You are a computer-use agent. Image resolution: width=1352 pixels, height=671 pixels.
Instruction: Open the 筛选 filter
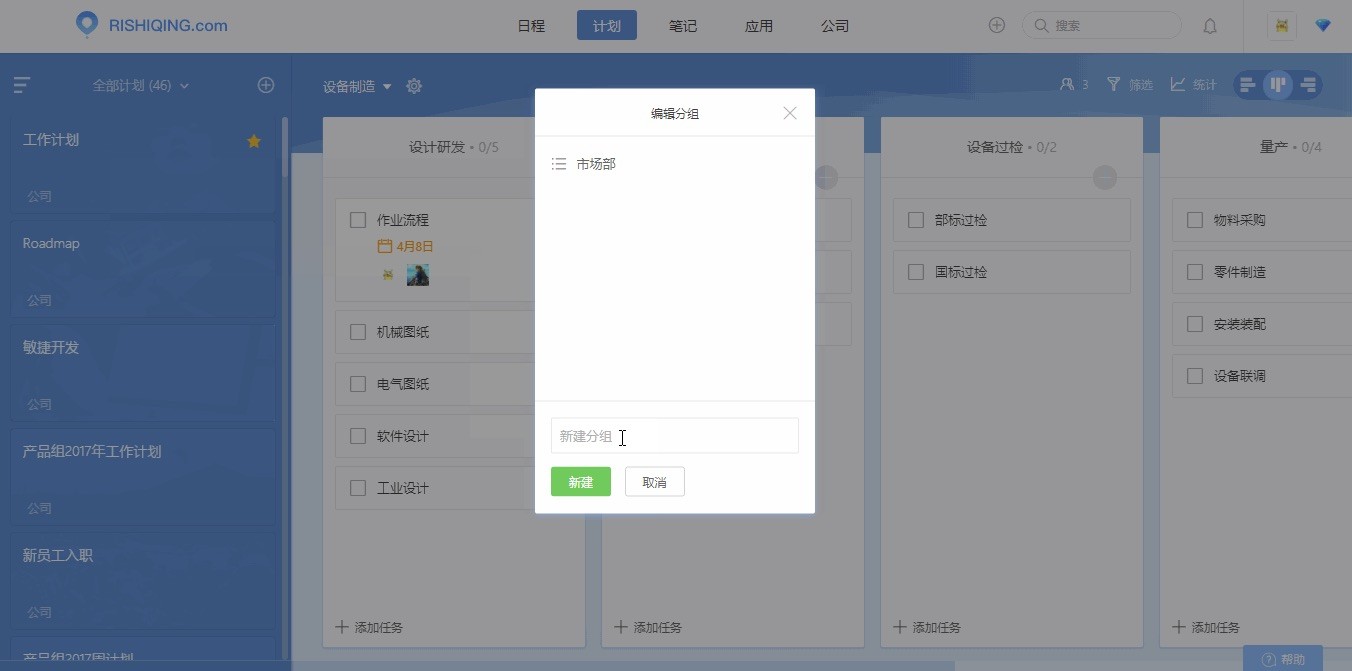[1130, 85]
